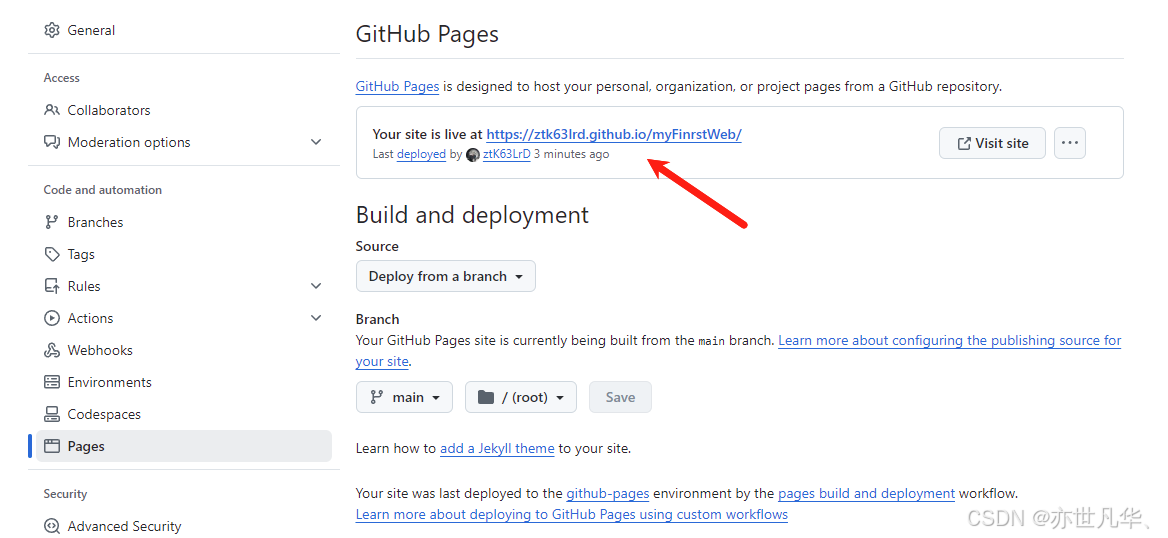Click the deployed link

[422, 154]
